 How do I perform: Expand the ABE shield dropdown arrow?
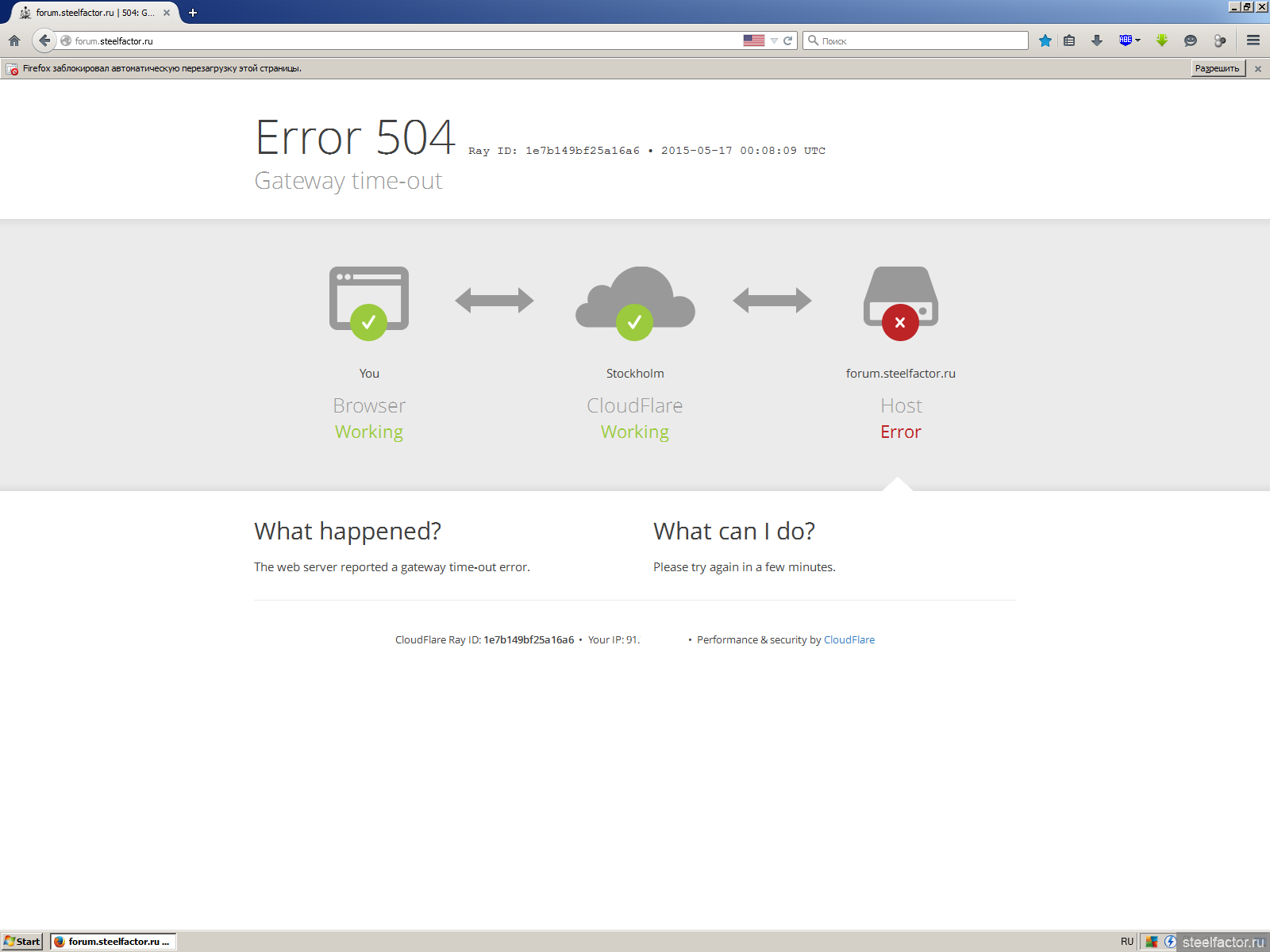1138,40
